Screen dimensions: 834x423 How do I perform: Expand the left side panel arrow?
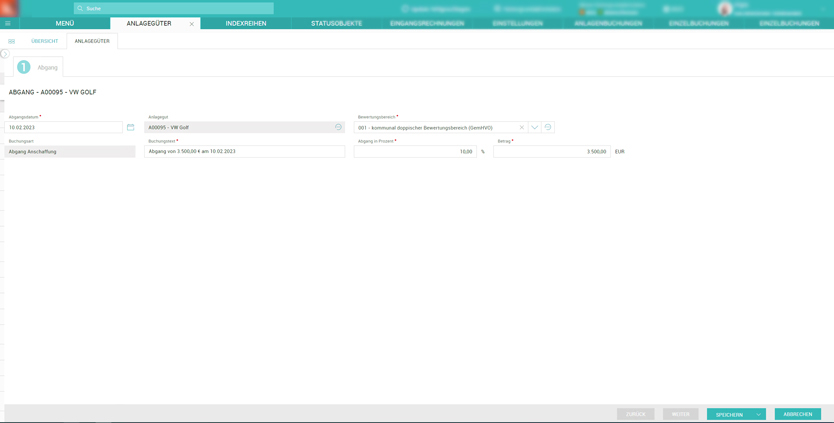(x=4, y=54)
